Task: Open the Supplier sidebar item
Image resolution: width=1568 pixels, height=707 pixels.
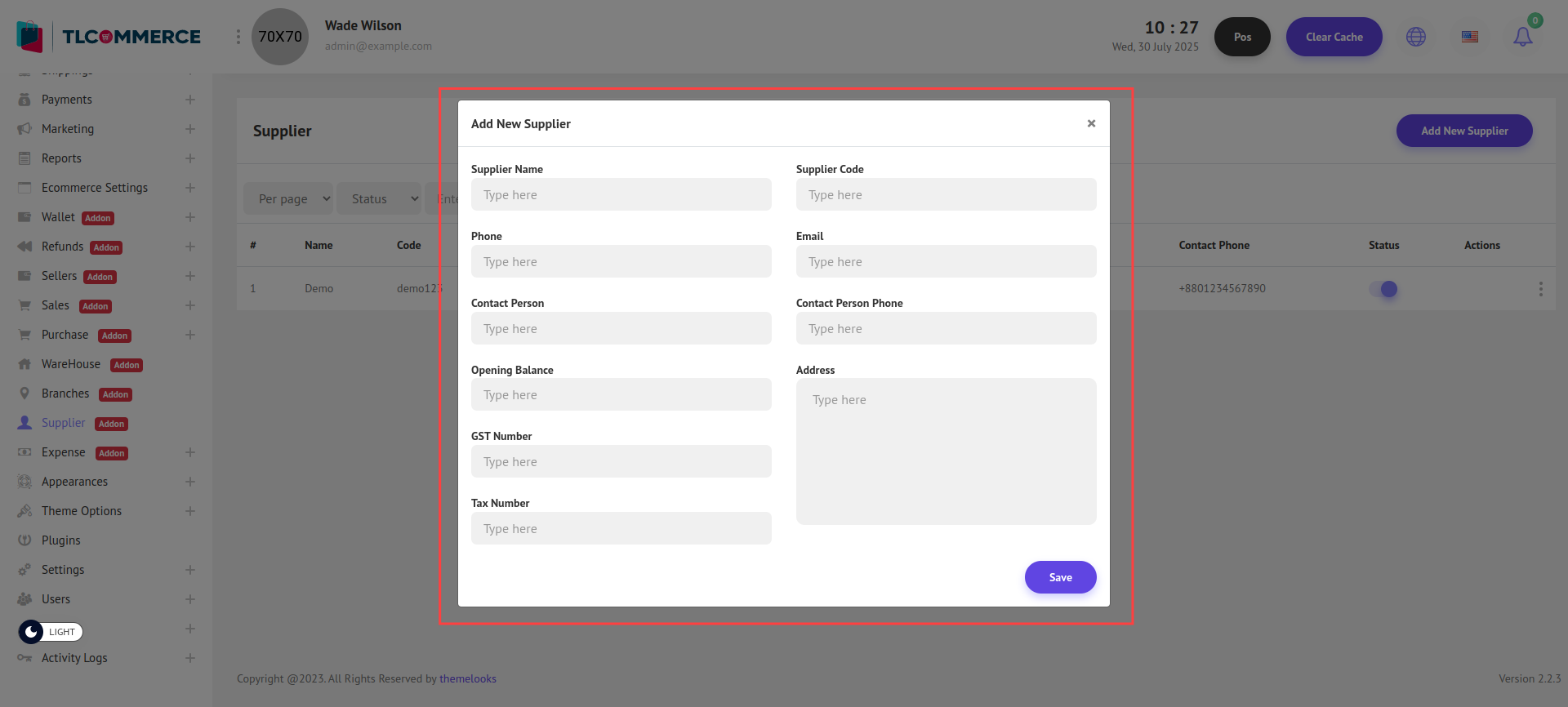Action: (x=64, y=423)
